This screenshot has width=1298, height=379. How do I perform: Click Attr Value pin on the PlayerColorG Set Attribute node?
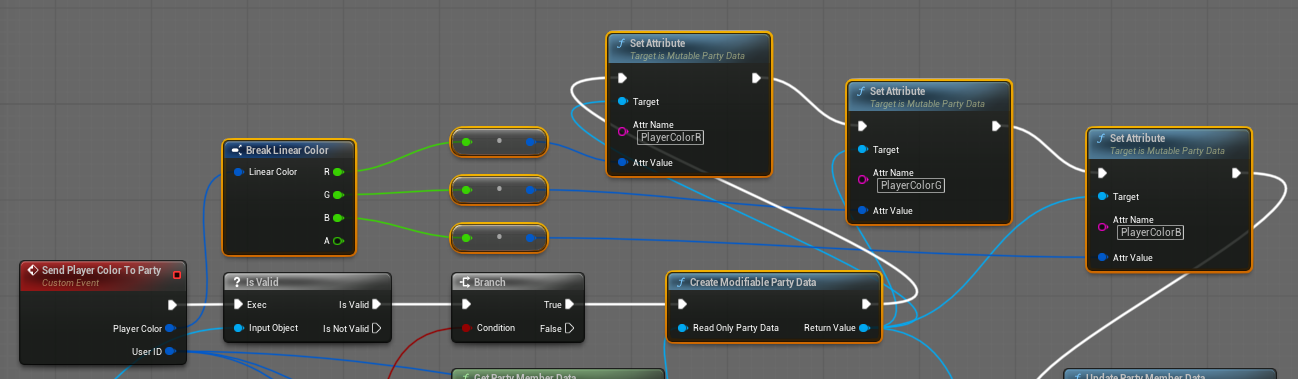click(x=862, y=210)
